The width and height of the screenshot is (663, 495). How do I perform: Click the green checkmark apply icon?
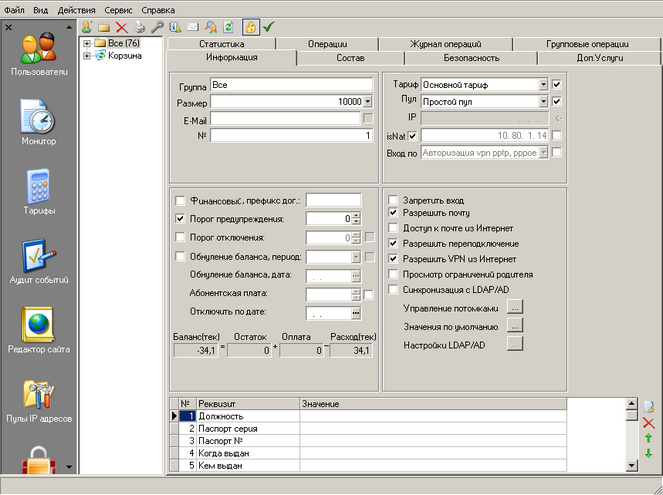pos(268,27)
